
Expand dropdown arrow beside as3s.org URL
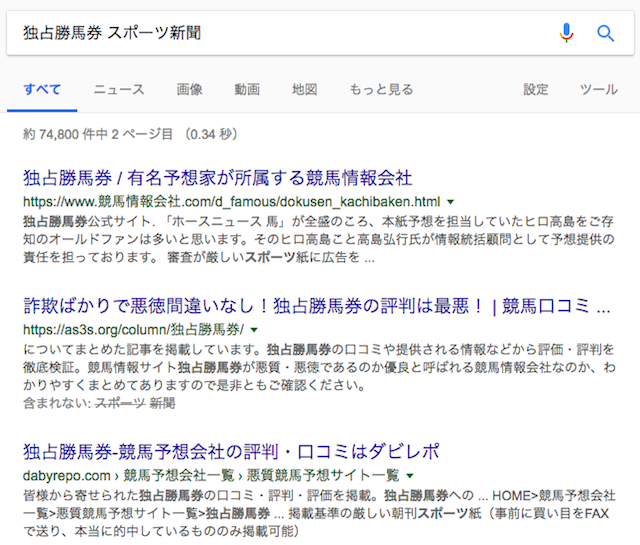point(254,329)
